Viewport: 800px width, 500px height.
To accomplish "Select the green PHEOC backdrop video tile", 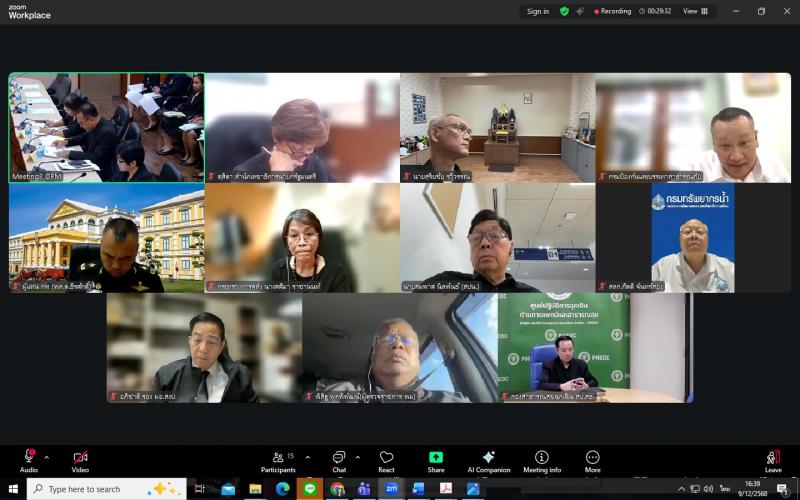I will [595, 348].
